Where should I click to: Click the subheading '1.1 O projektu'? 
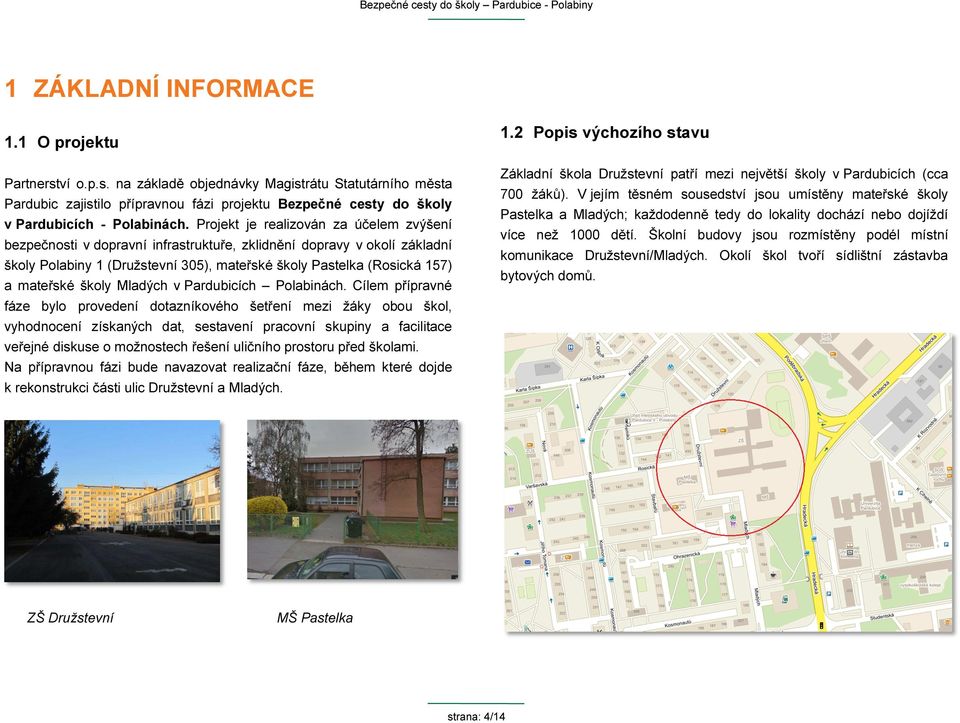(61, 142)
